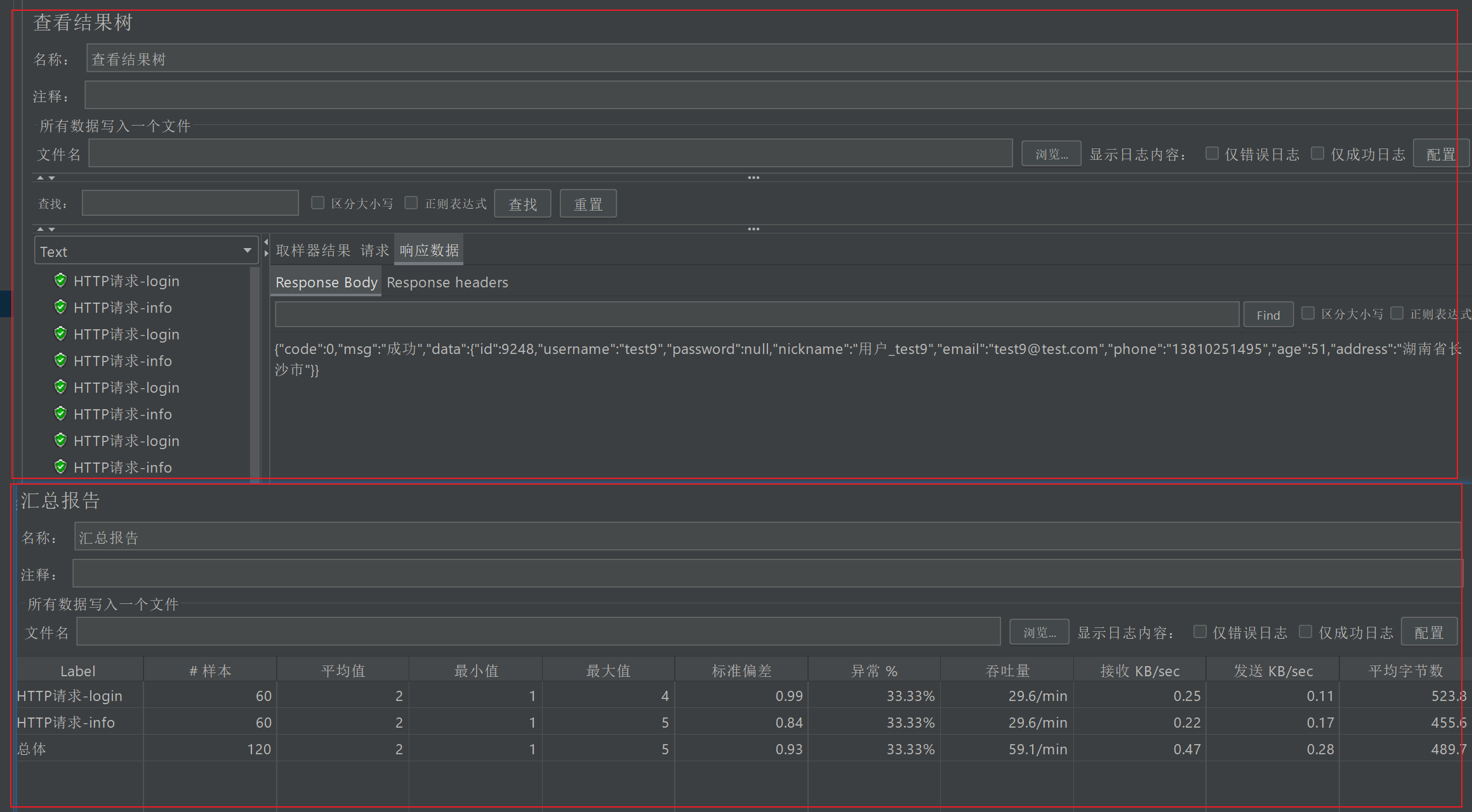1472x812 pixels.
Task: Click the 标准偏差 column header
Action: 741,671
